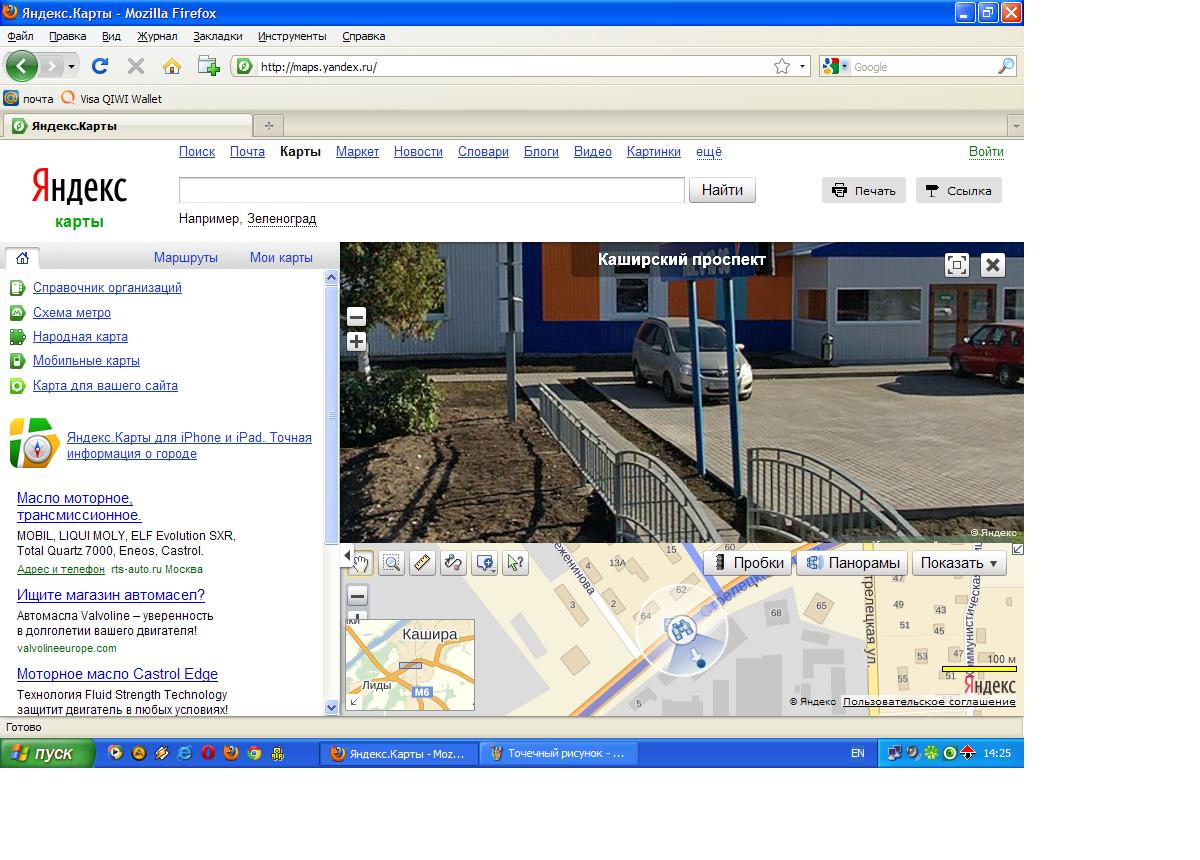
Task: Open Пользовательское соглашение link
Action: [x=929, y=702]
